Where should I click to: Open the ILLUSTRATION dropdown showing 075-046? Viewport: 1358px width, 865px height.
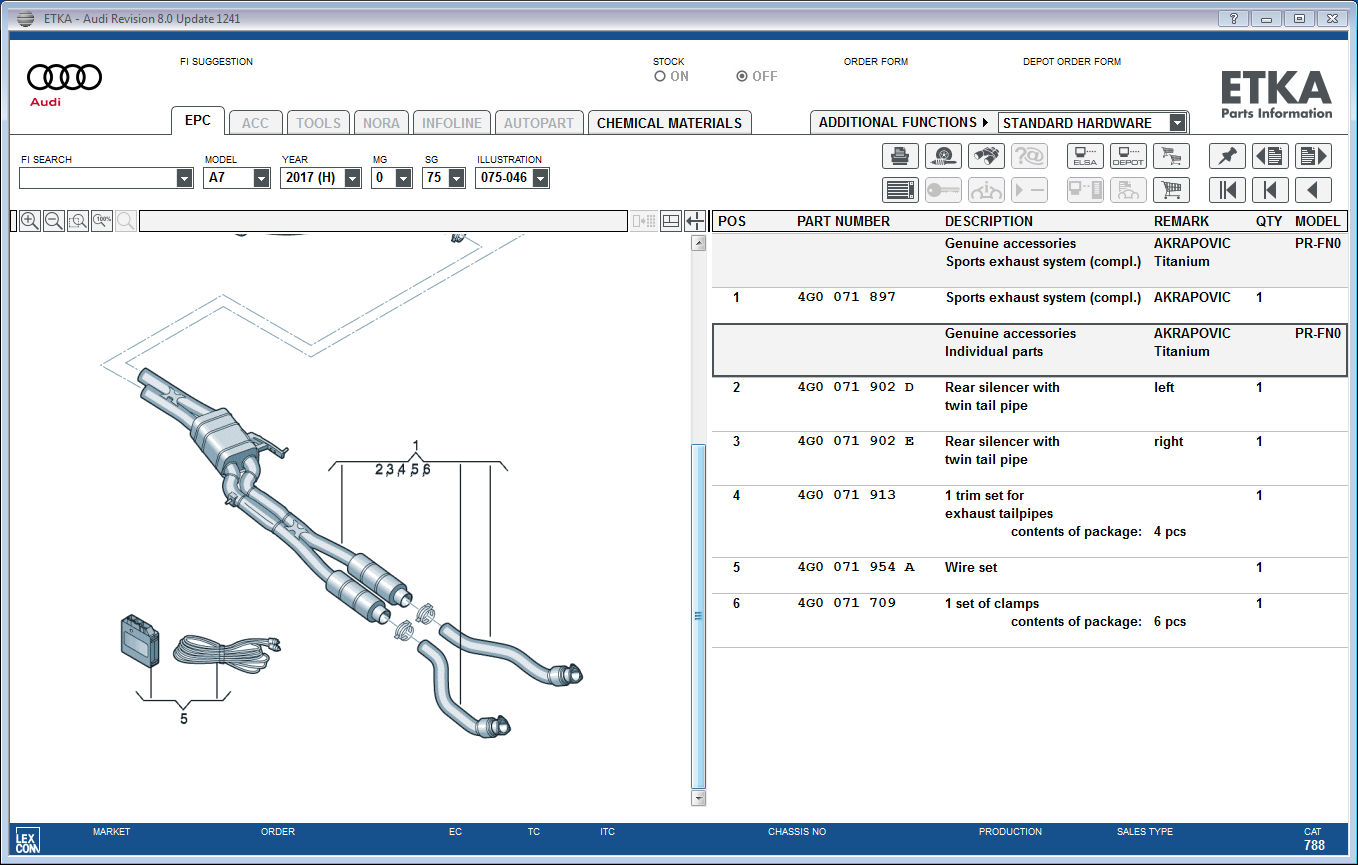541,178
